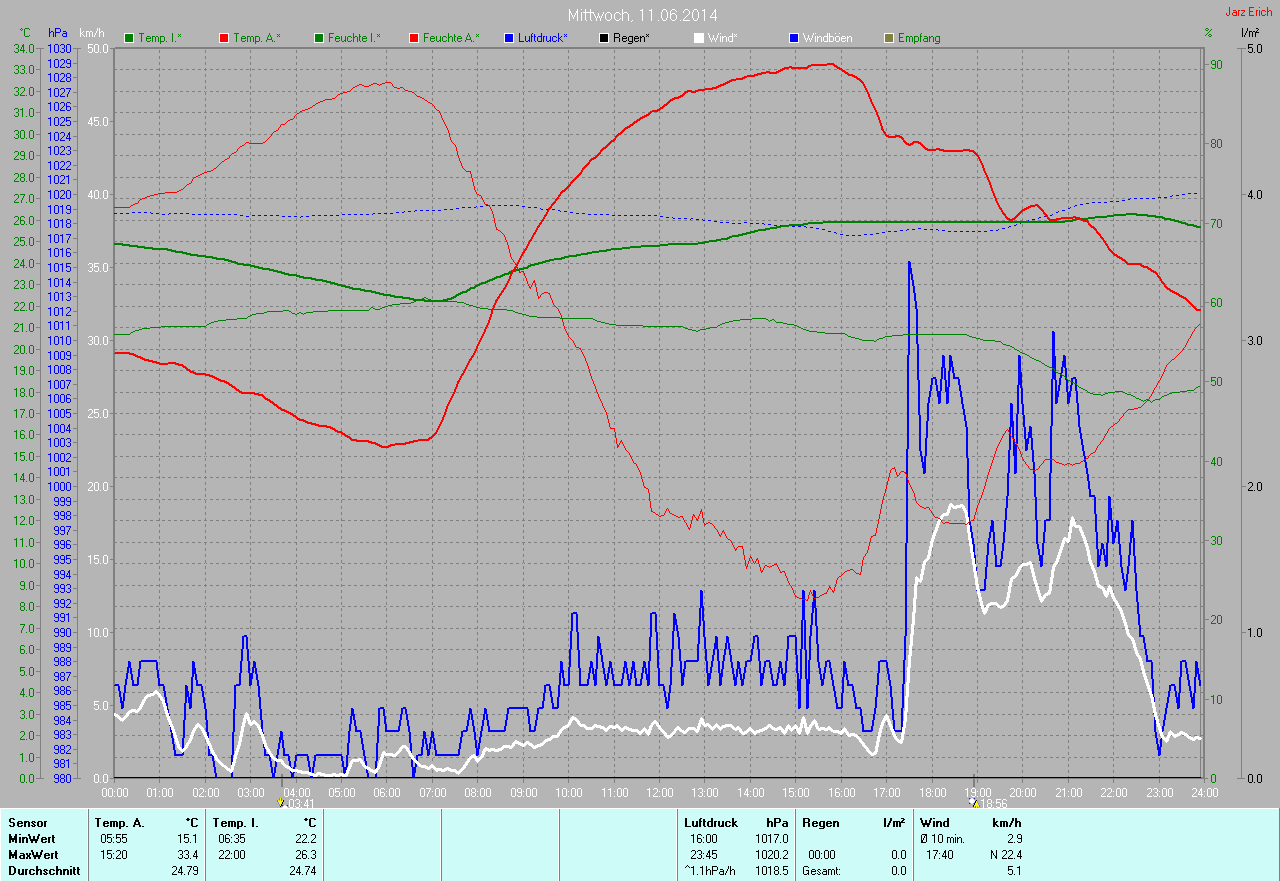
Task: Click the MinWert row label
Action: [x=30, y=839]
